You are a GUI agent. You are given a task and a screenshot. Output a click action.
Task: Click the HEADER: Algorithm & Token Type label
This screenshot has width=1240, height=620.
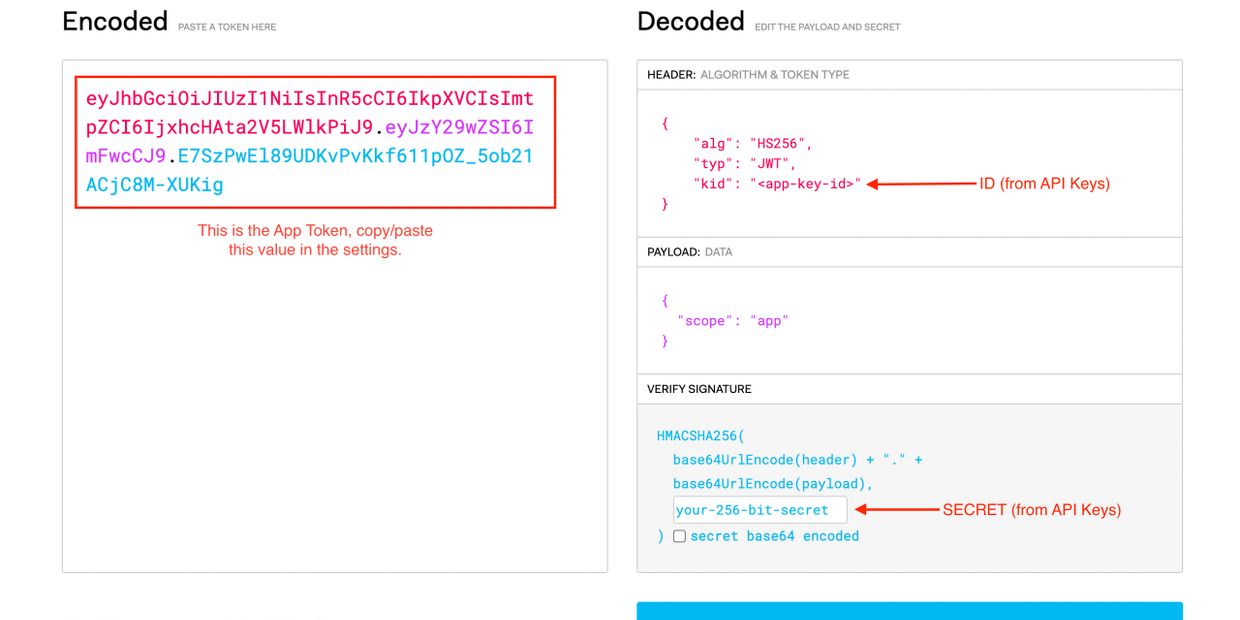coord(748,75)
